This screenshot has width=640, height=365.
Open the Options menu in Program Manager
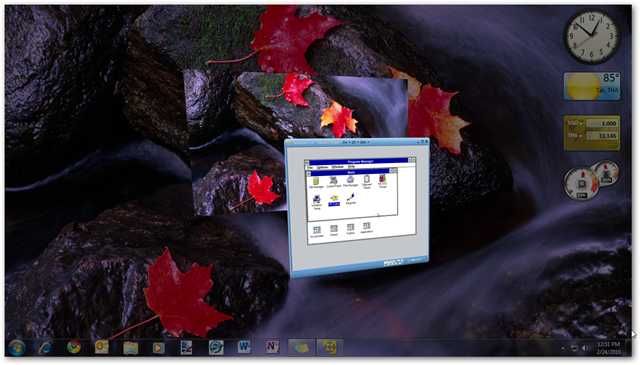click(322, 167)
